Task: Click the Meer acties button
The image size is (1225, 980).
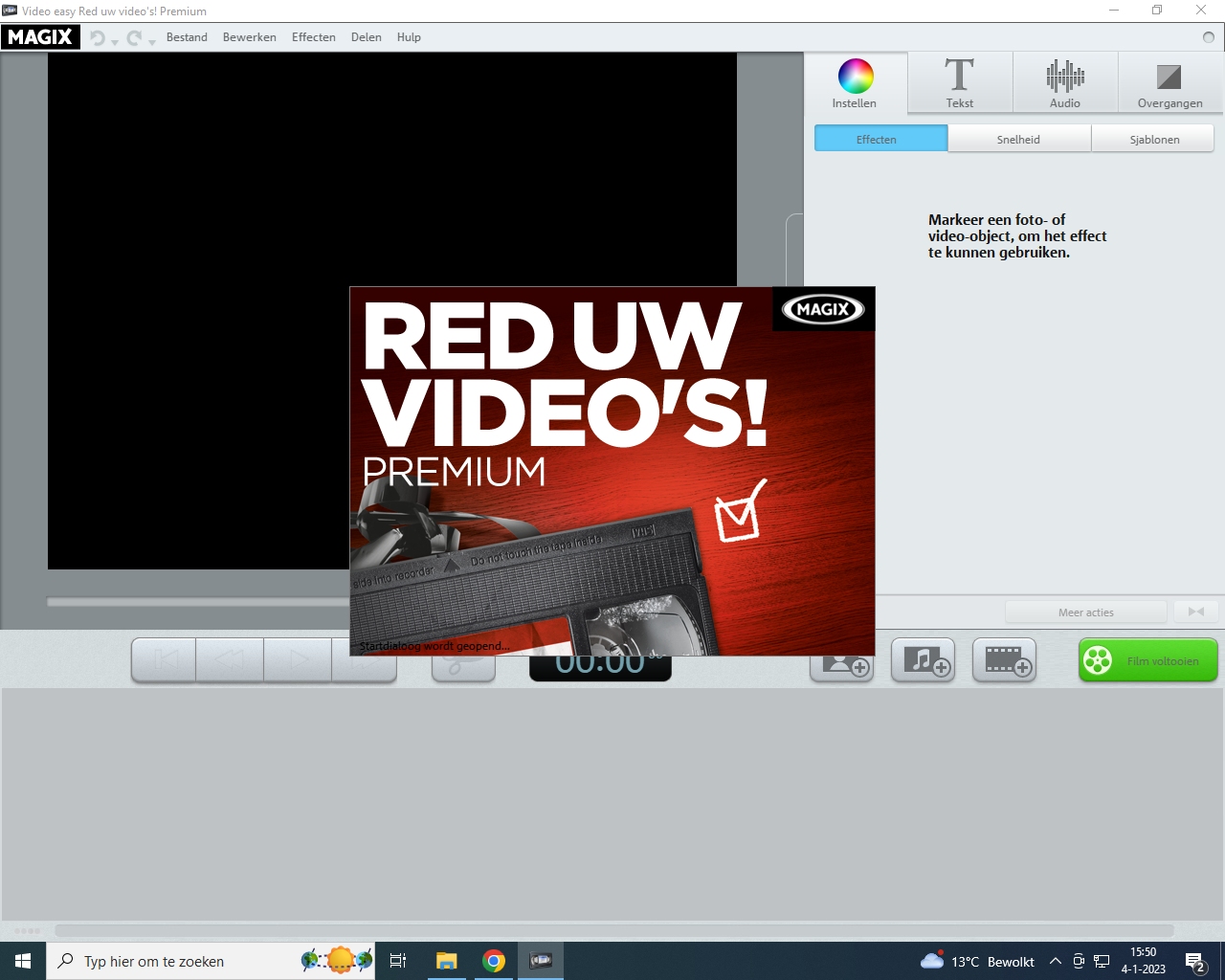Action: [x=1086, y=612]
